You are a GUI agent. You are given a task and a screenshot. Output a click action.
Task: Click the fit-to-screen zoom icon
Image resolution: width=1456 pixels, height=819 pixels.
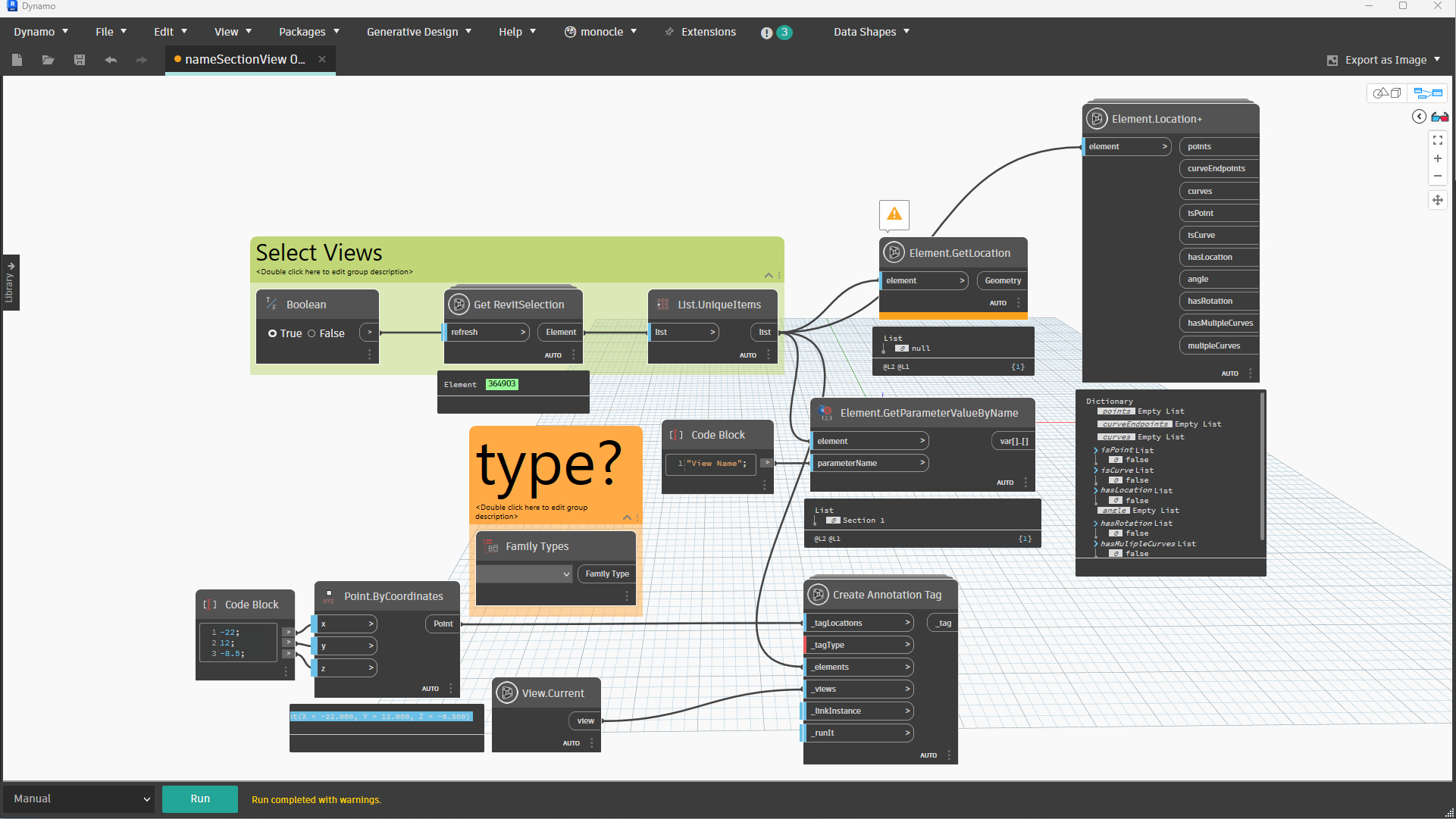(x=1438, y=140)
